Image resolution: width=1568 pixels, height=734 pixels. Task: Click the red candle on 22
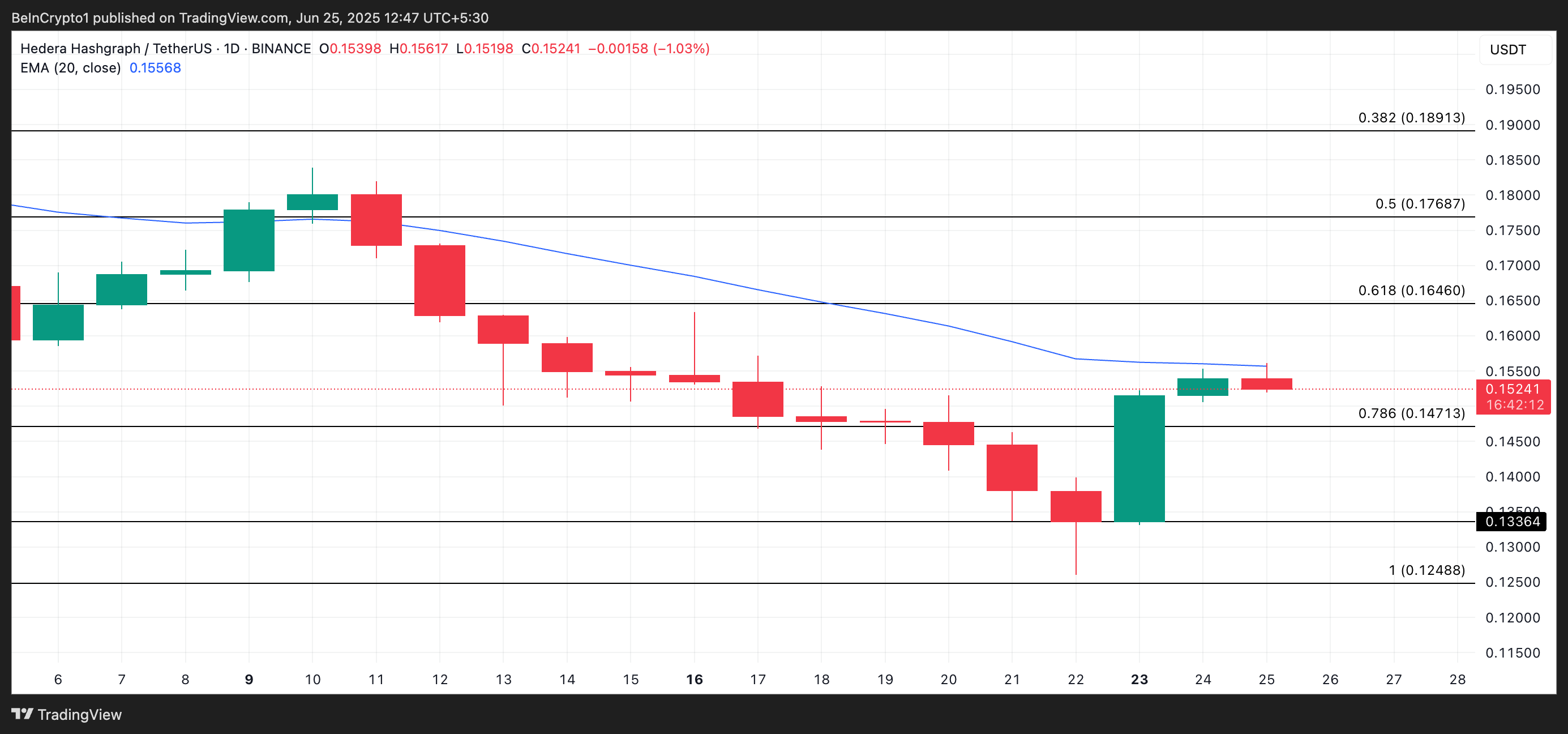[1076, 506]
